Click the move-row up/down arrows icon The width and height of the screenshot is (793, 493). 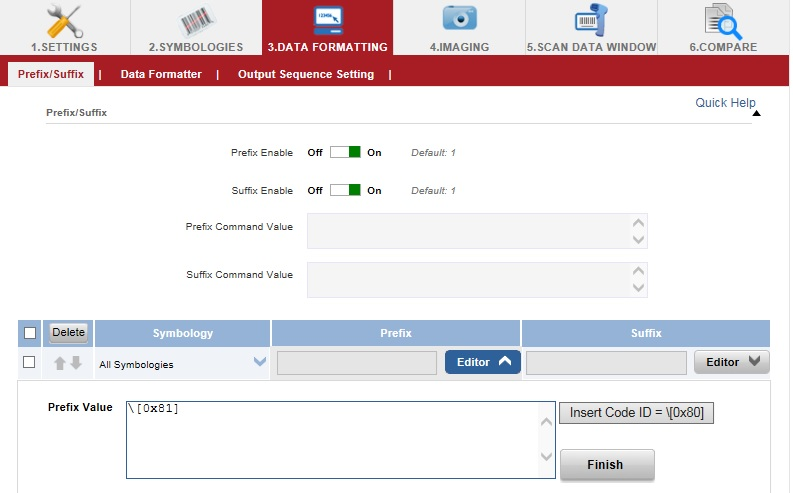tap(68, 363)
